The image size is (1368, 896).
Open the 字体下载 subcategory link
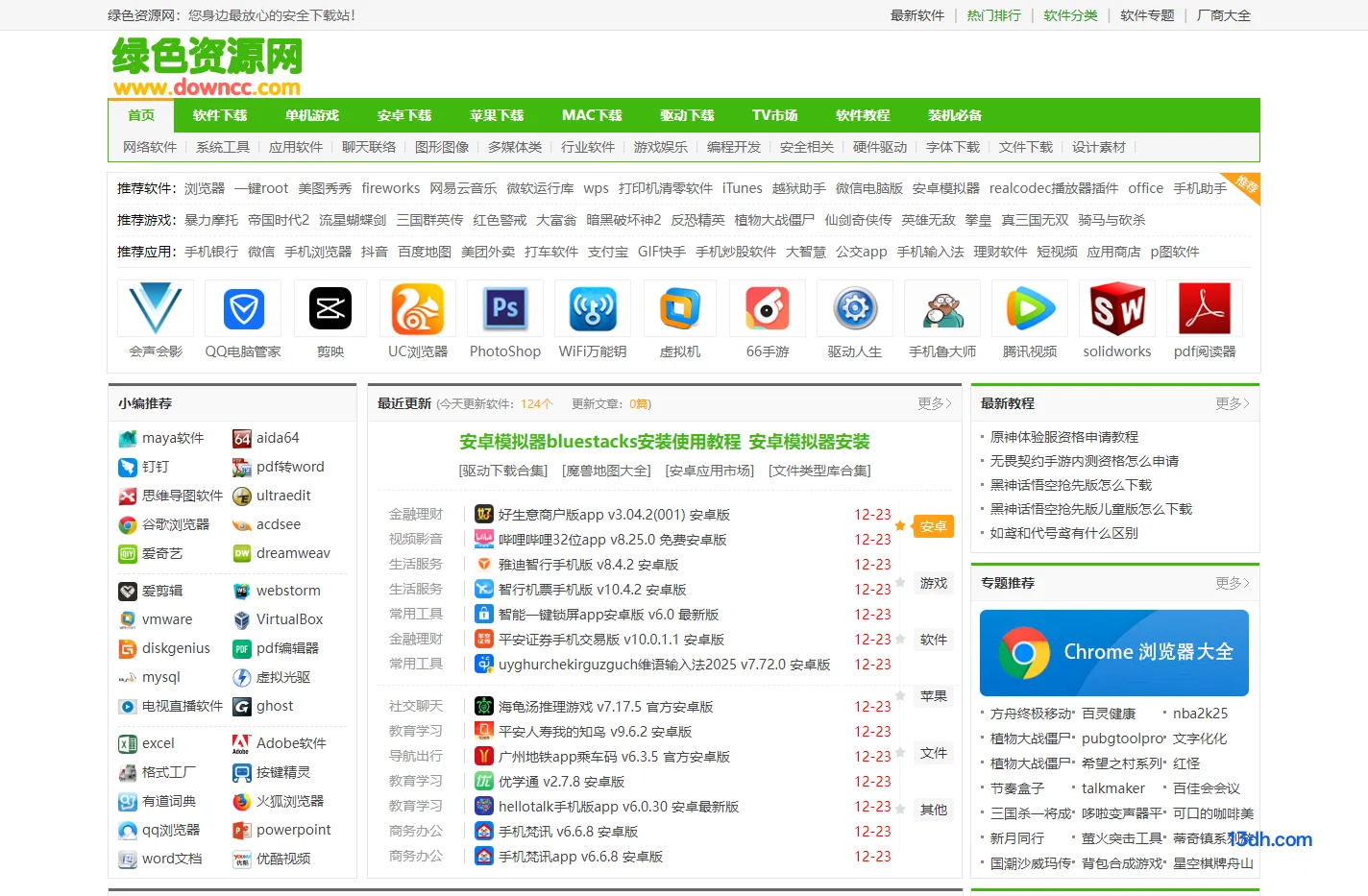tap(953, 147)
